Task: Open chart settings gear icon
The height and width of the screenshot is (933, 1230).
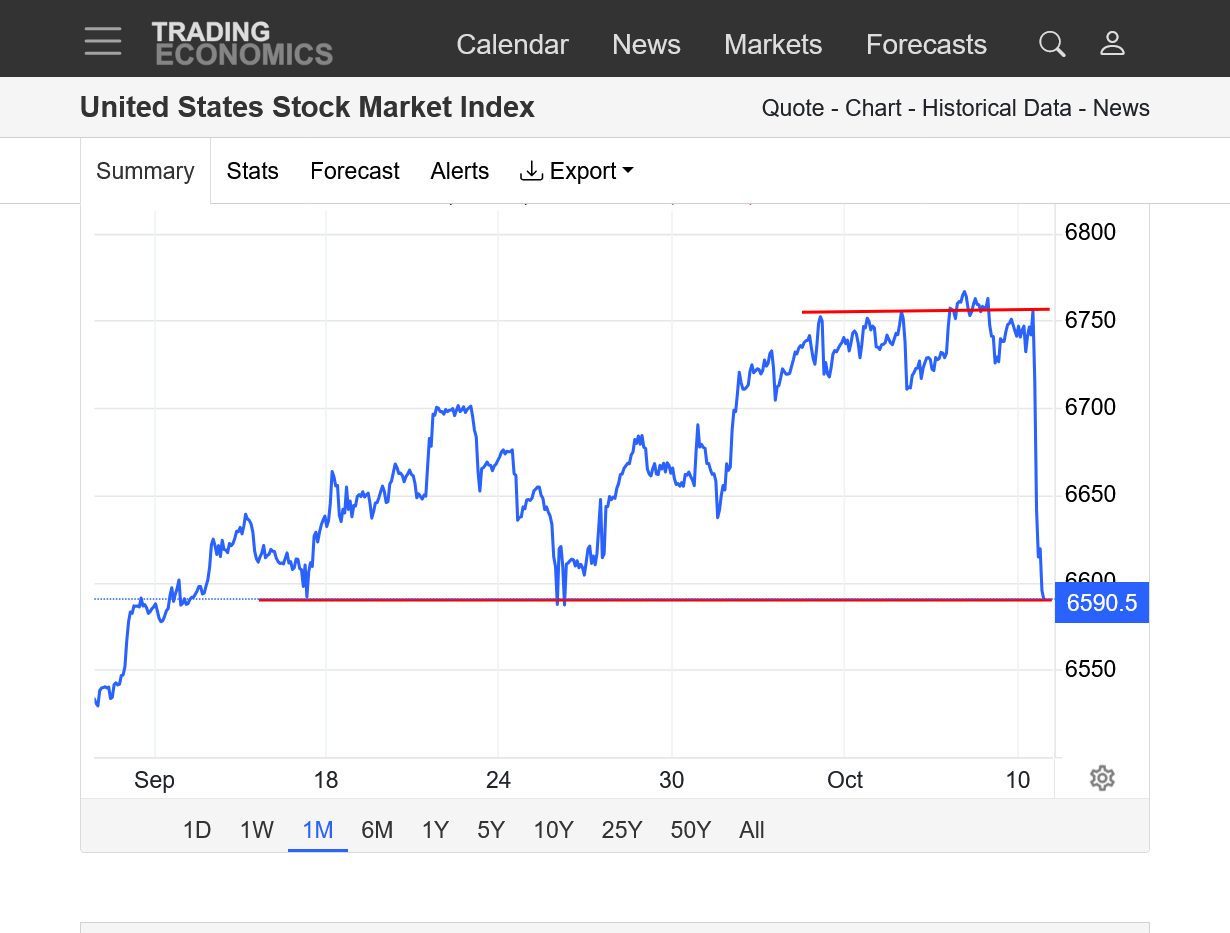Action: point(1102,778)
